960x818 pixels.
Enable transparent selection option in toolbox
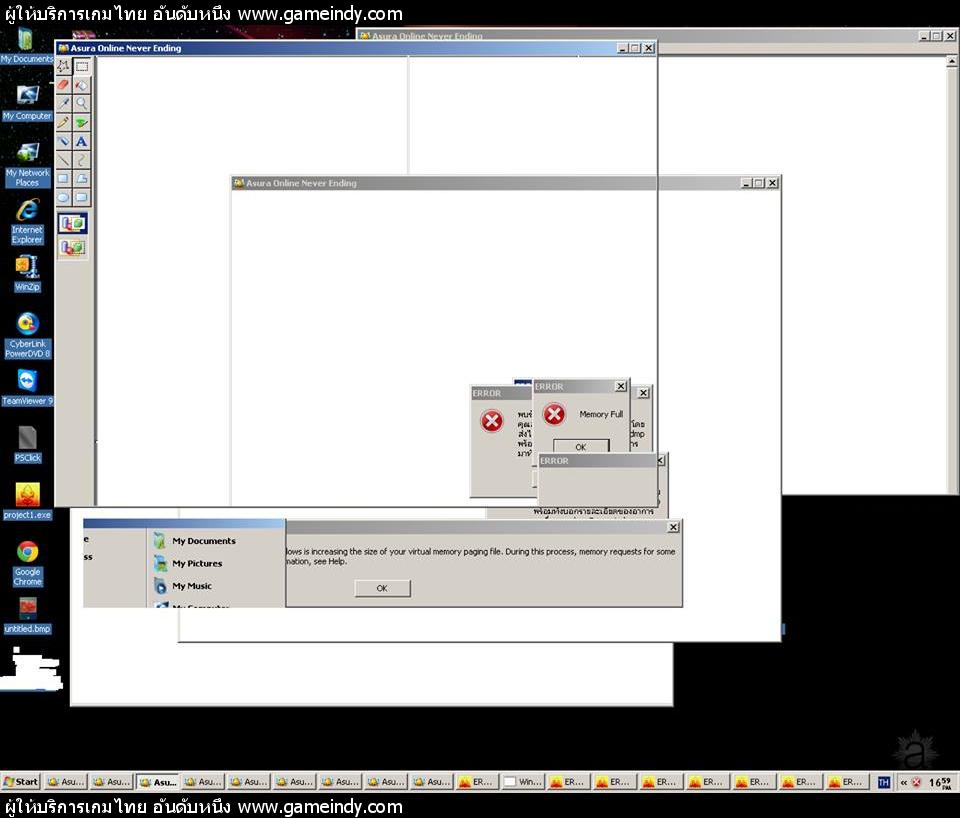[x=73, y=247]
